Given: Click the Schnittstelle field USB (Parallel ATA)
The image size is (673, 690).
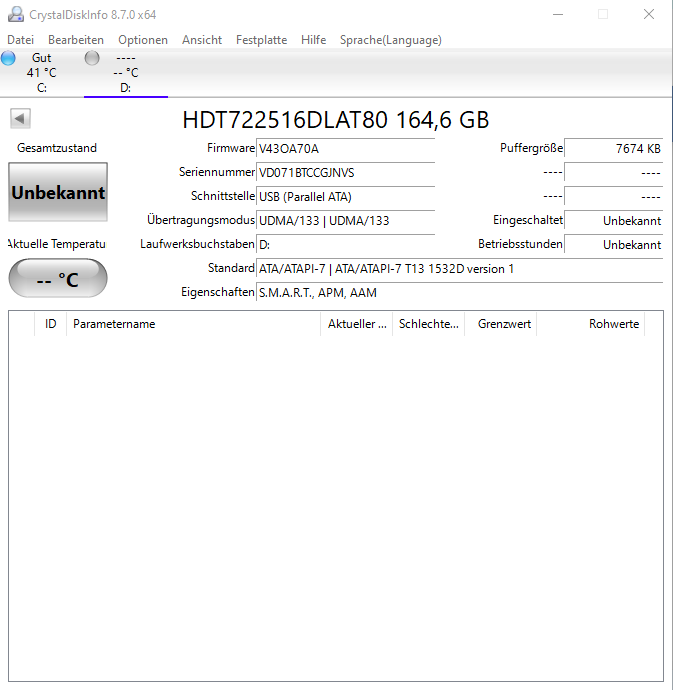Looking at the screenshot, I should click(346, 197).
